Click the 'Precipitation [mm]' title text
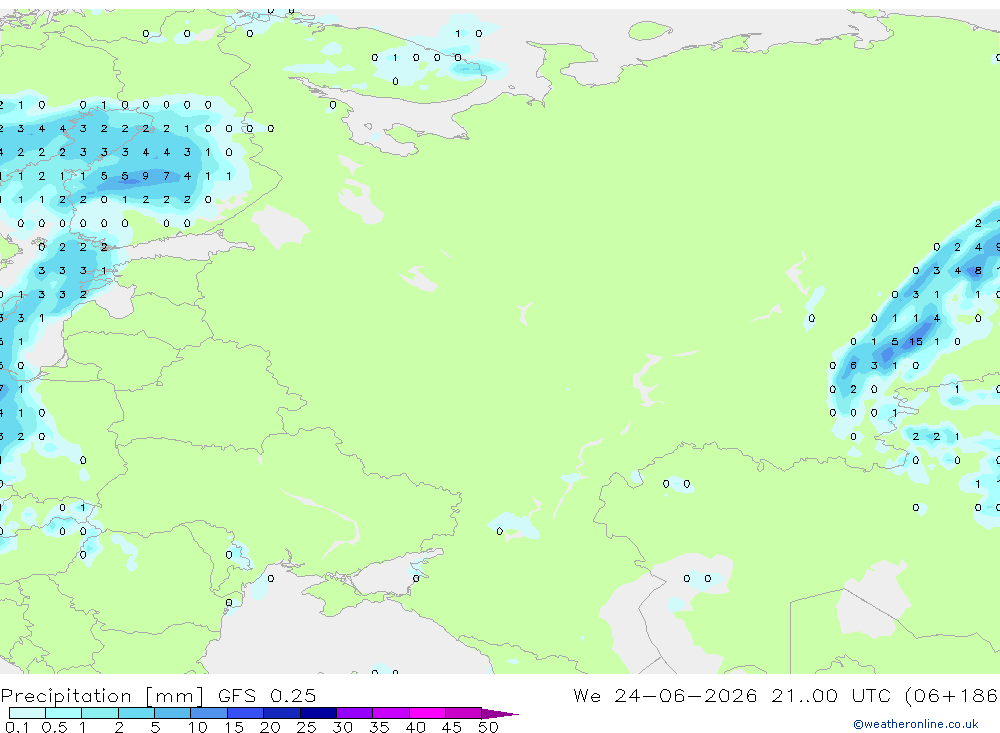Viewport: 1000px width, 733px height. tap(102, 696)
